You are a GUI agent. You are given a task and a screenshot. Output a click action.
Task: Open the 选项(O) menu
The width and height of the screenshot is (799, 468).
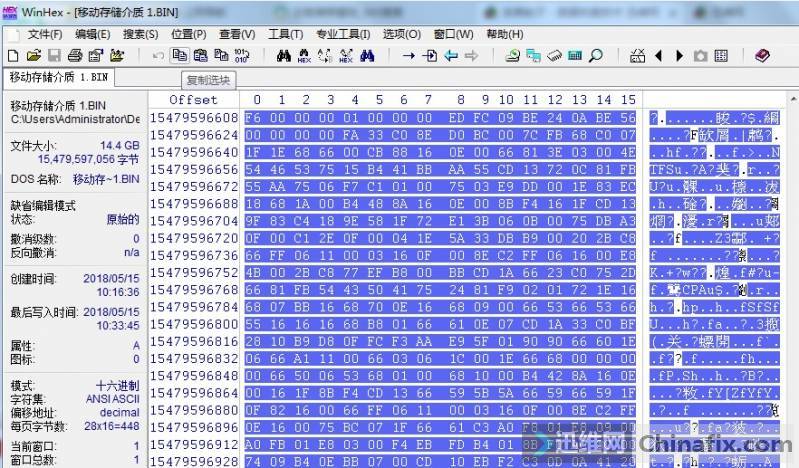click(x=402, y=34)
